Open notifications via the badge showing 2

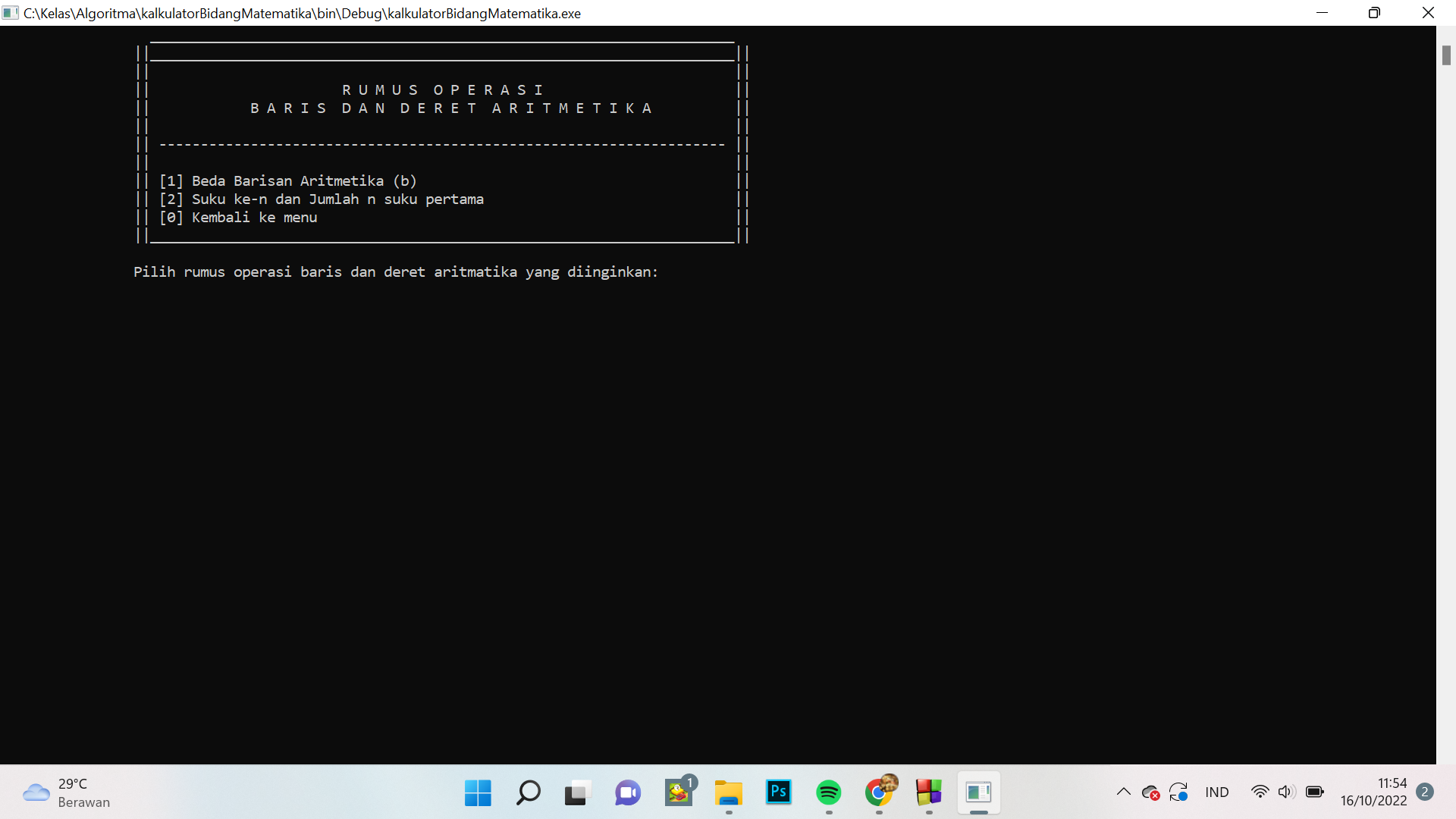(1423, 791)
